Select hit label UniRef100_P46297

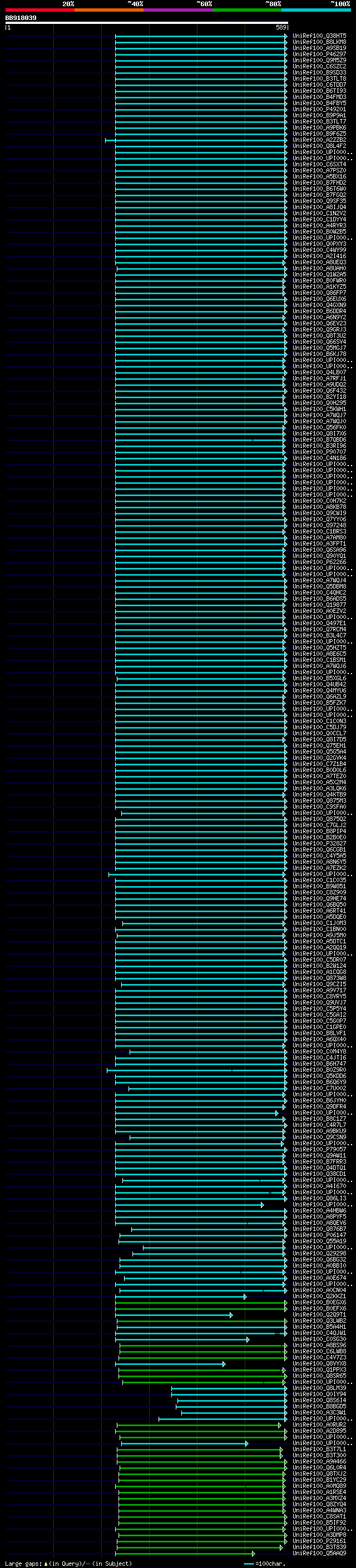tap(319, 54)
